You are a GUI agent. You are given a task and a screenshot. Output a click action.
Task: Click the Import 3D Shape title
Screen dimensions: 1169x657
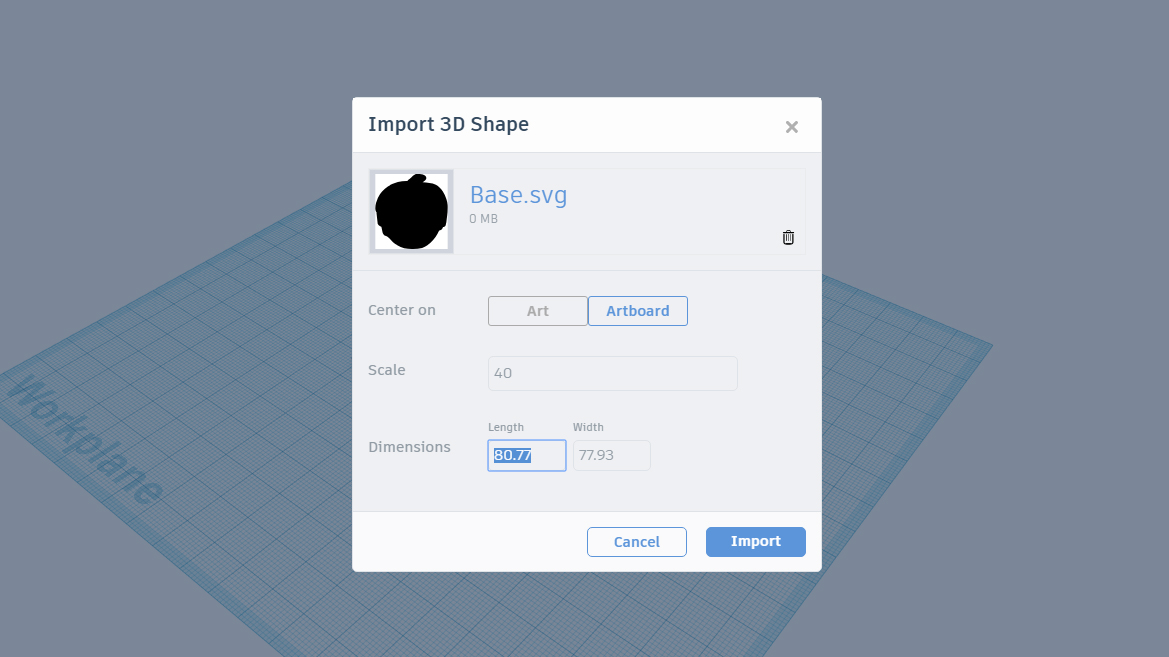(x=449, y=124)
